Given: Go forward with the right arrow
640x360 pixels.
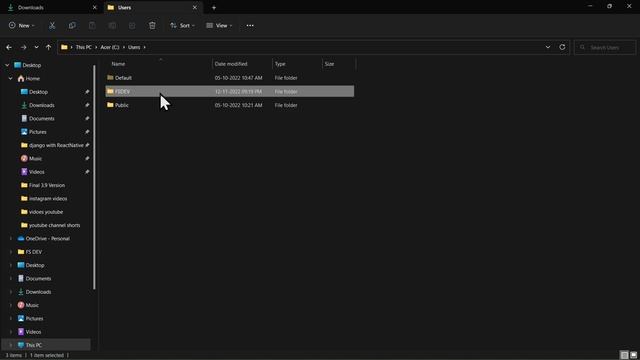Looking at the screenshot, I should point(23,47).
